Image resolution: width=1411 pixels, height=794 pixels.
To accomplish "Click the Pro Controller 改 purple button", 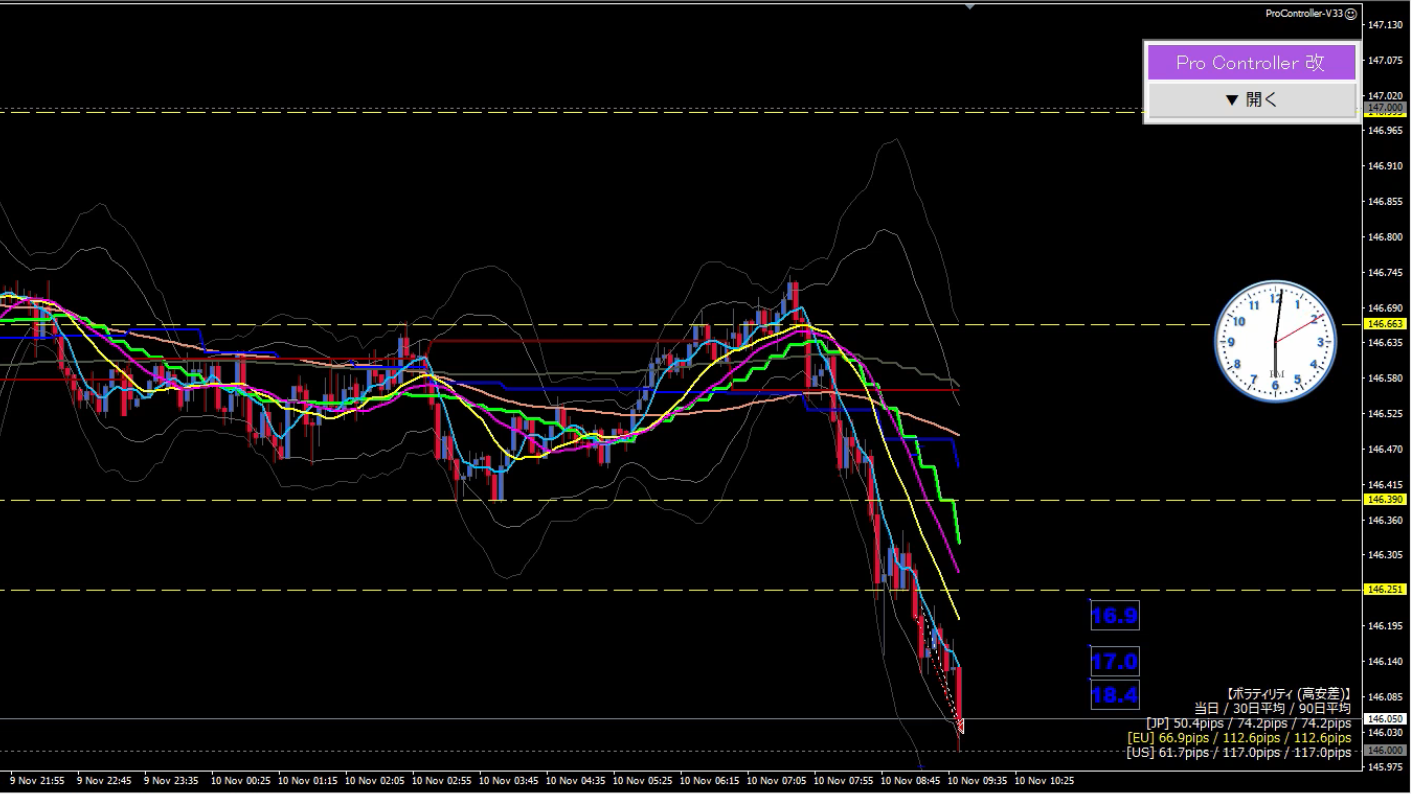I will 1251,62.
